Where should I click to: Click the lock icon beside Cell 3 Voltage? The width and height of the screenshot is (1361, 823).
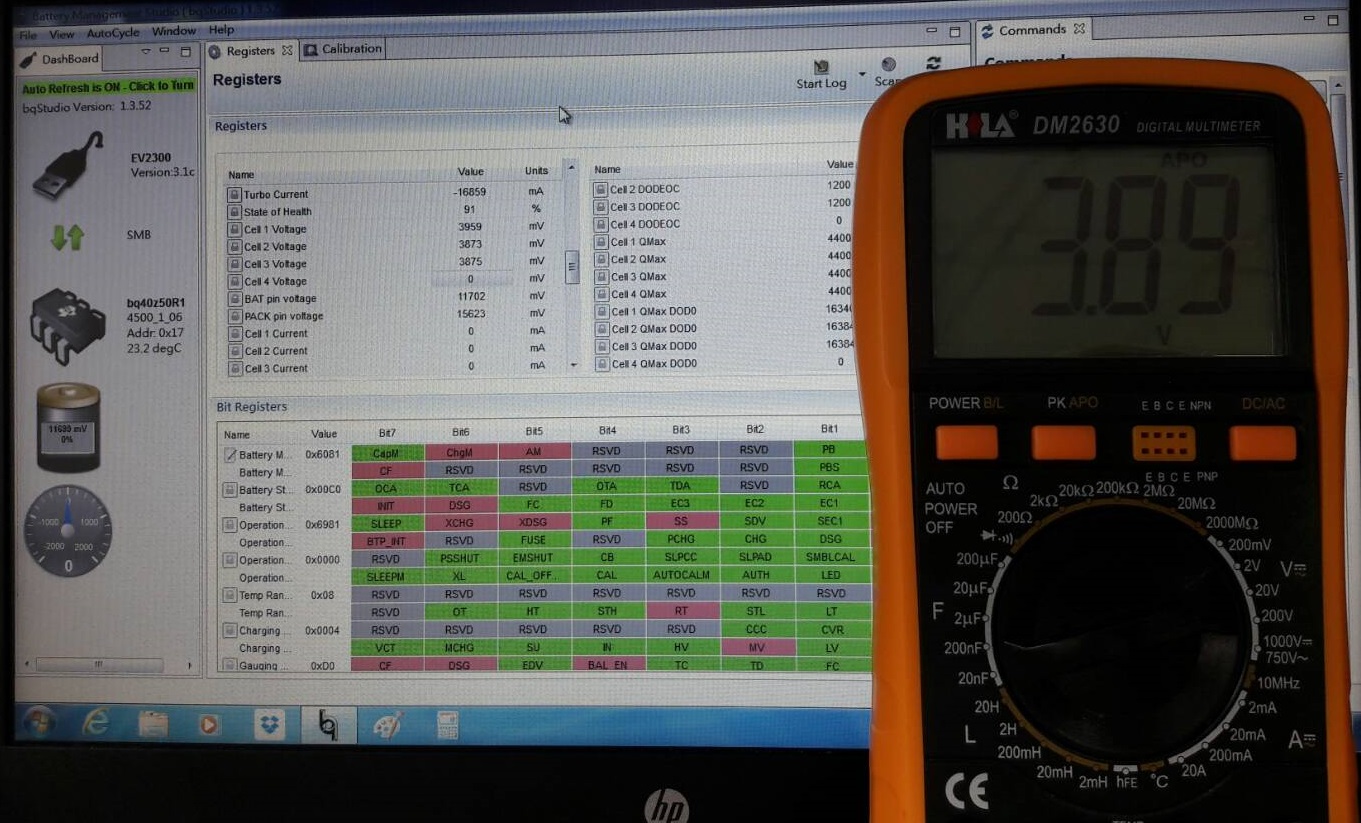pyautogui.click(x=234, y=264)
